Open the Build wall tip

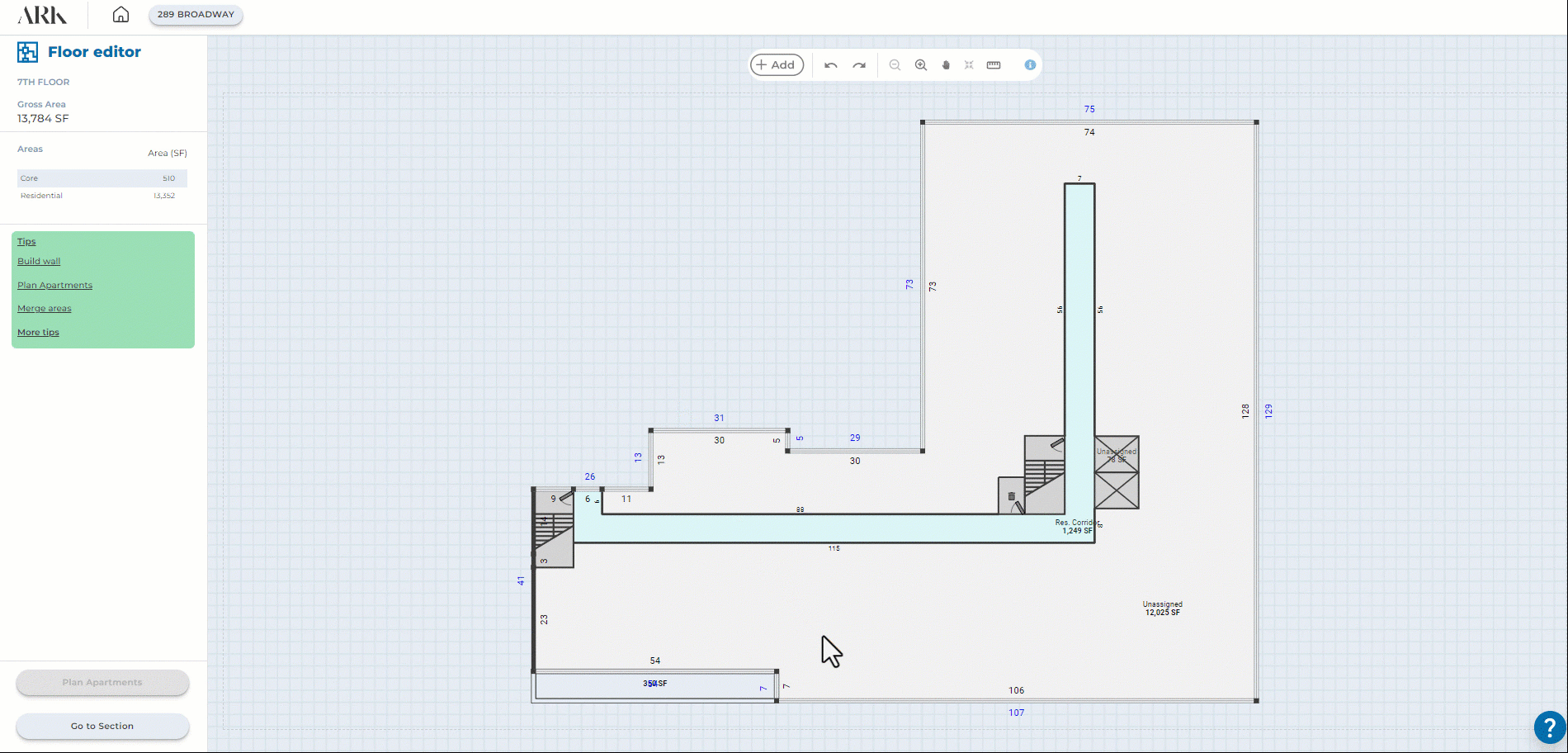coord(39,262)
